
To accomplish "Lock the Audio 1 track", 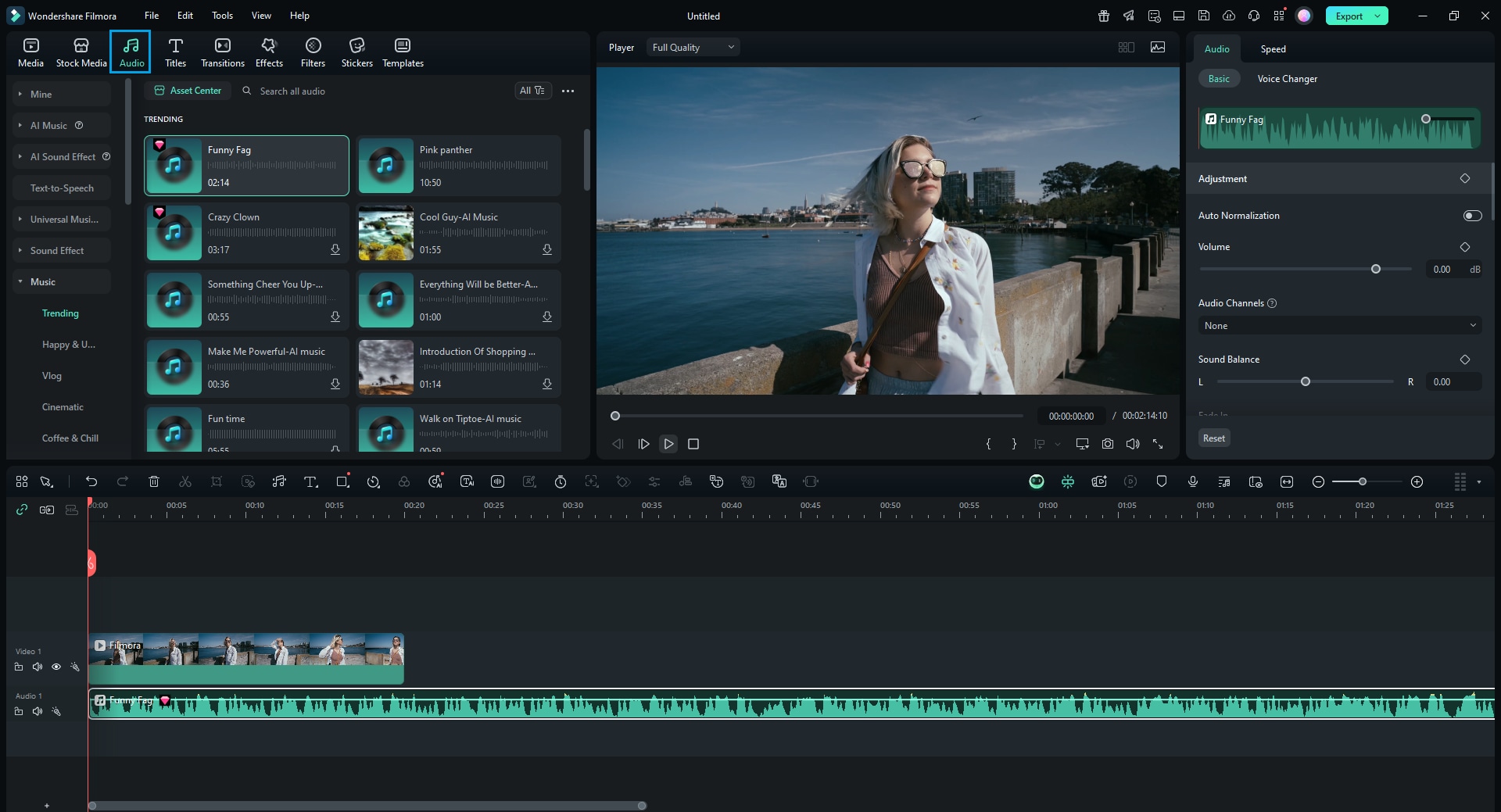I will pos(19,711).
